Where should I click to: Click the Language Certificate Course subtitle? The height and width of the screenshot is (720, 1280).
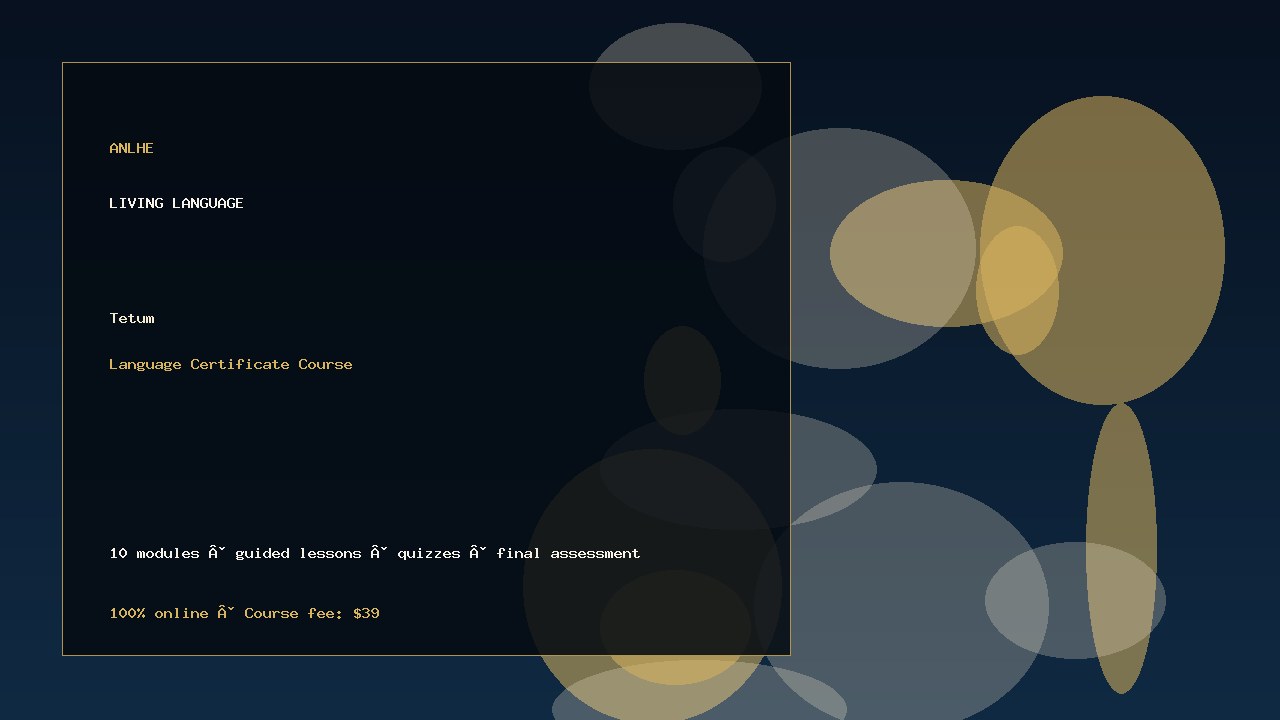click(231, 364)
